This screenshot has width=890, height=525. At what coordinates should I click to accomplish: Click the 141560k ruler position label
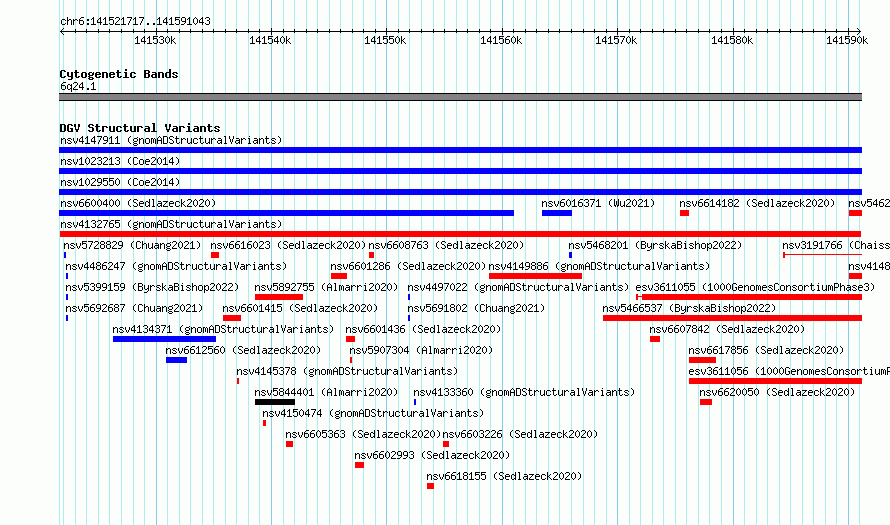(501, 40)
